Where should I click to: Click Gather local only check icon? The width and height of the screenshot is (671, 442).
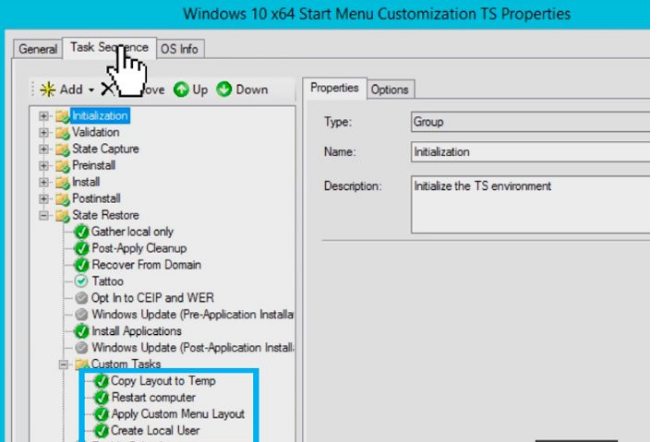click(x=81, y=232)
